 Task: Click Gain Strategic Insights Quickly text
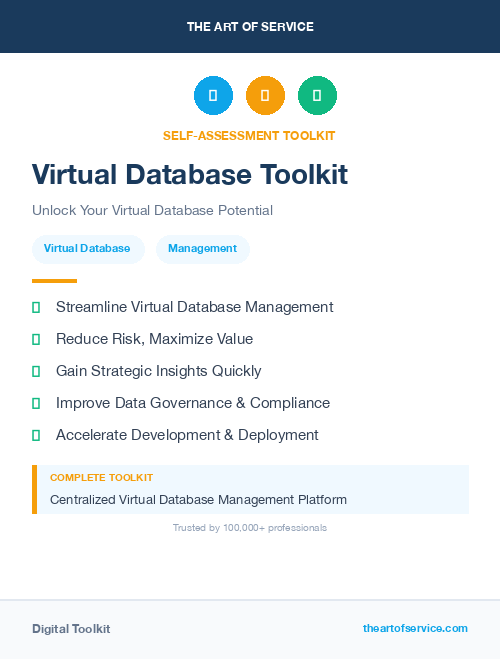point(158,371)
